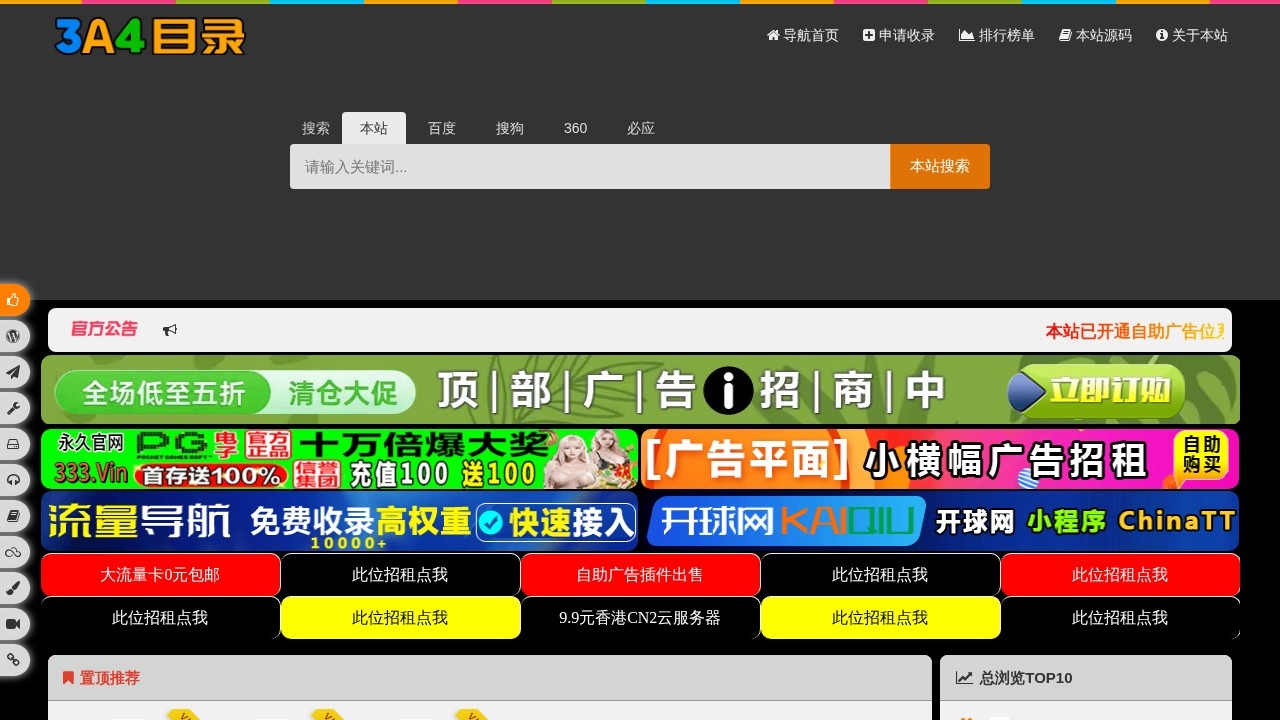Viewport: 1280px width, 720px height.
Task: Click the megaphone announcement icon
Action: pyautogui.click(x=170, y=330)
